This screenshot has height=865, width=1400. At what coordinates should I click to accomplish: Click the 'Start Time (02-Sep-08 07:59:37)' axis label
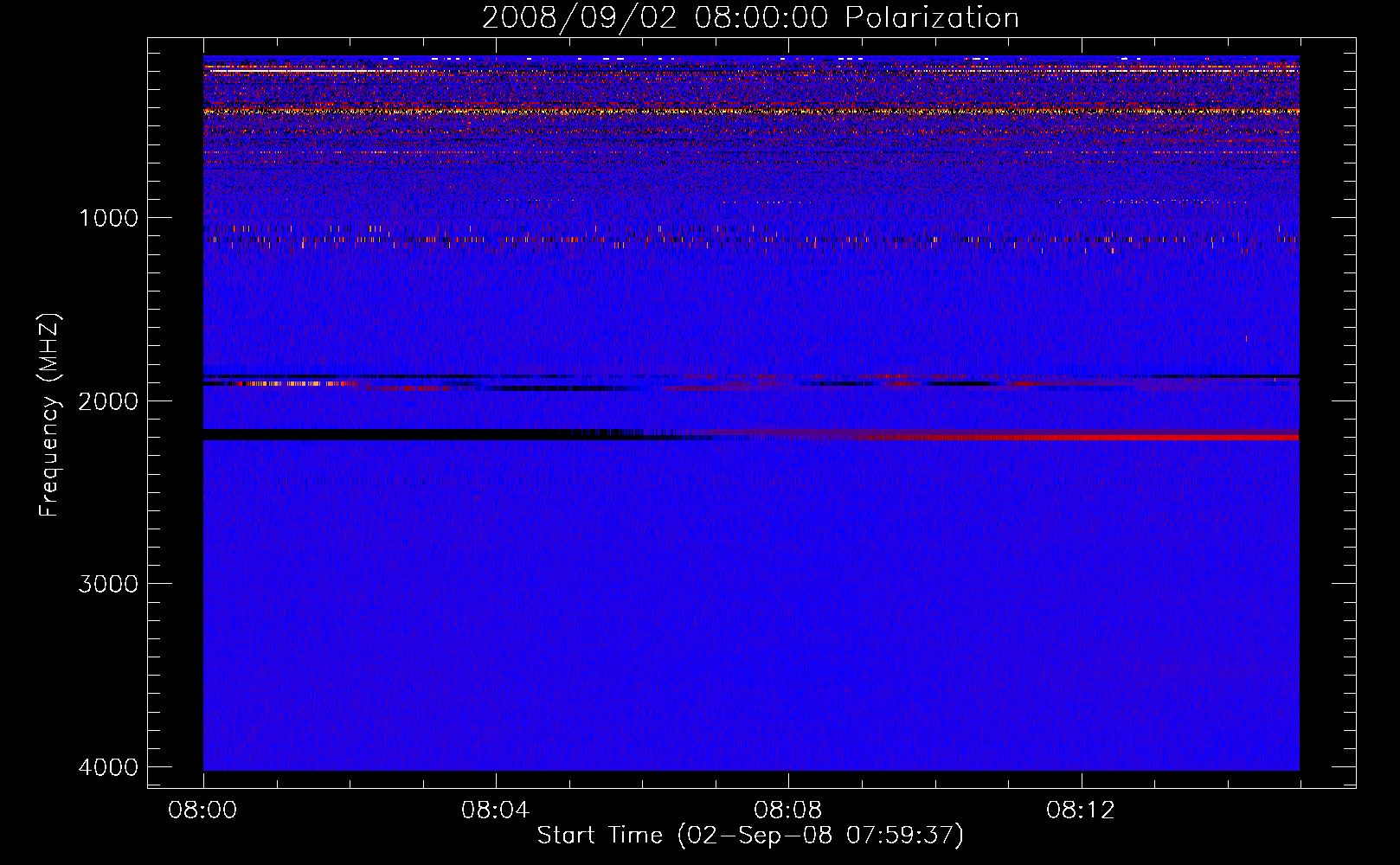tap(750, 836)
